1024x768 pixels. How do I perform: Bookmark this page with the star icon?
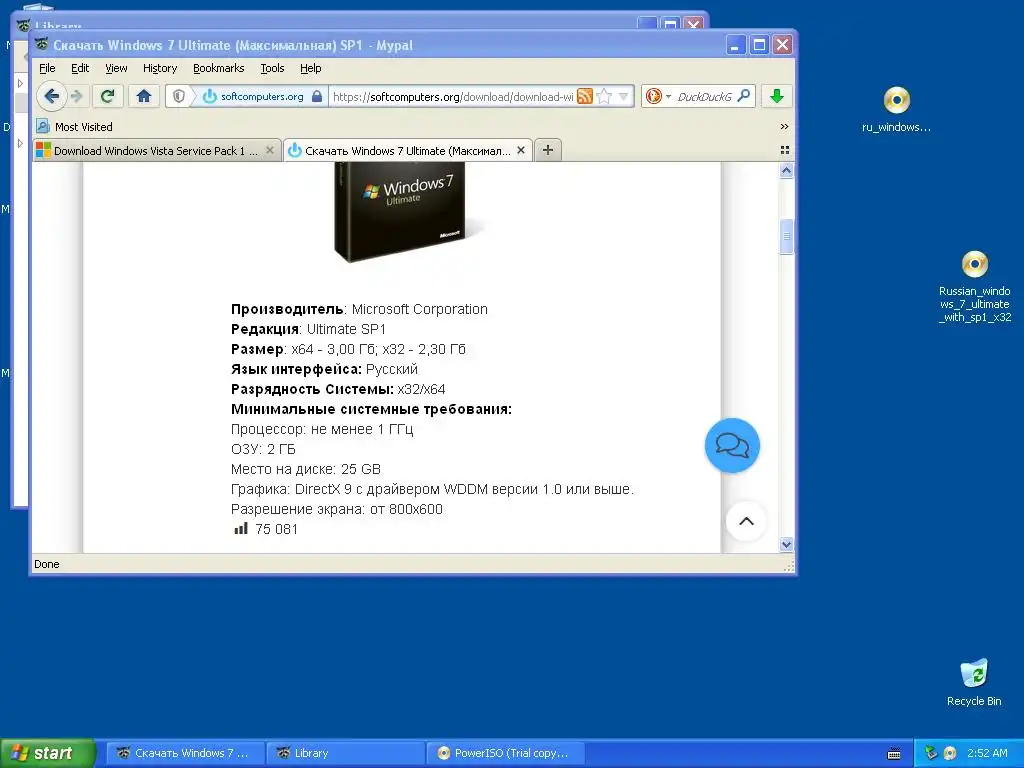point(604,97)
